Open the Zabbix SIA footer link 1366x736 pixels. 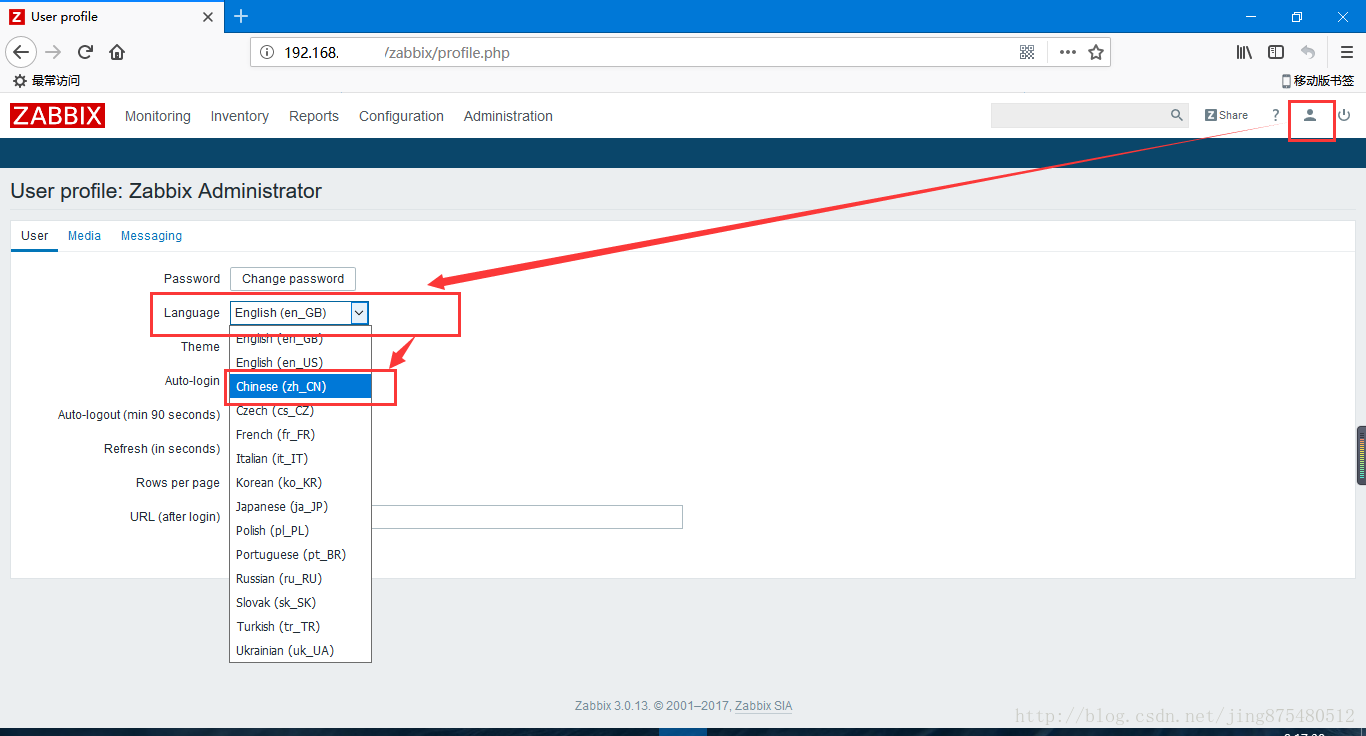point(763,706)
